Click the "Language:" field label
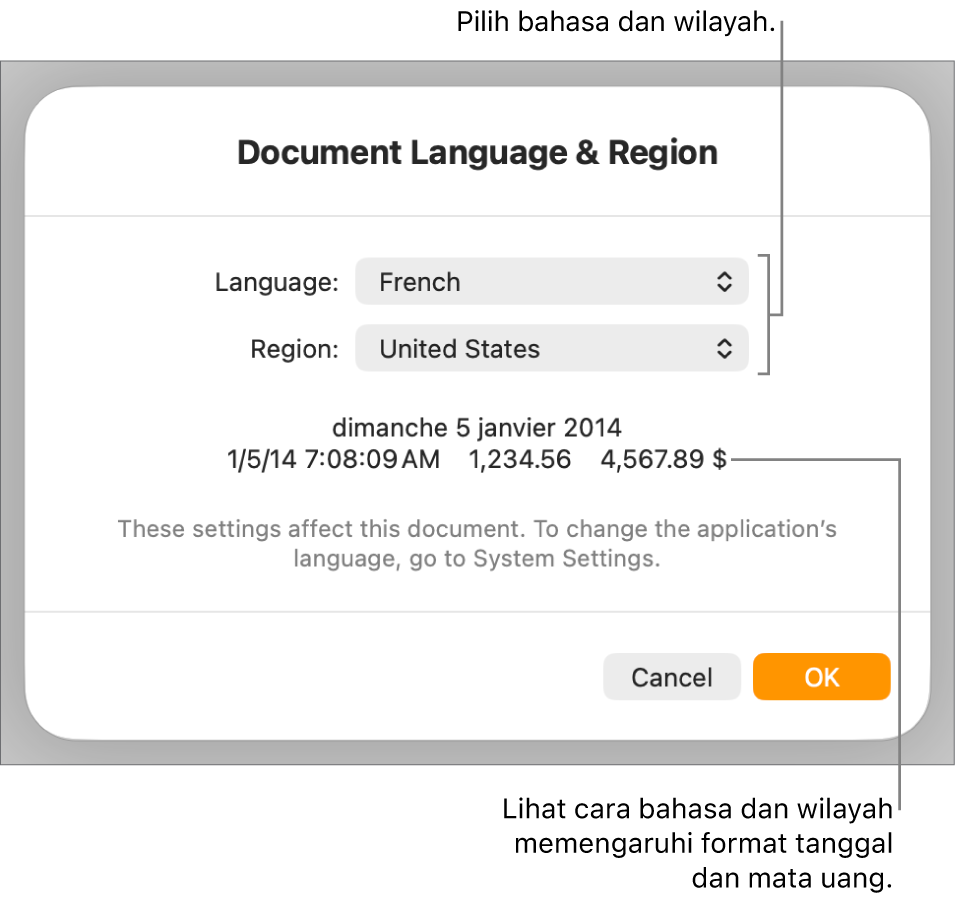955x907 pixels. (277, 283)
